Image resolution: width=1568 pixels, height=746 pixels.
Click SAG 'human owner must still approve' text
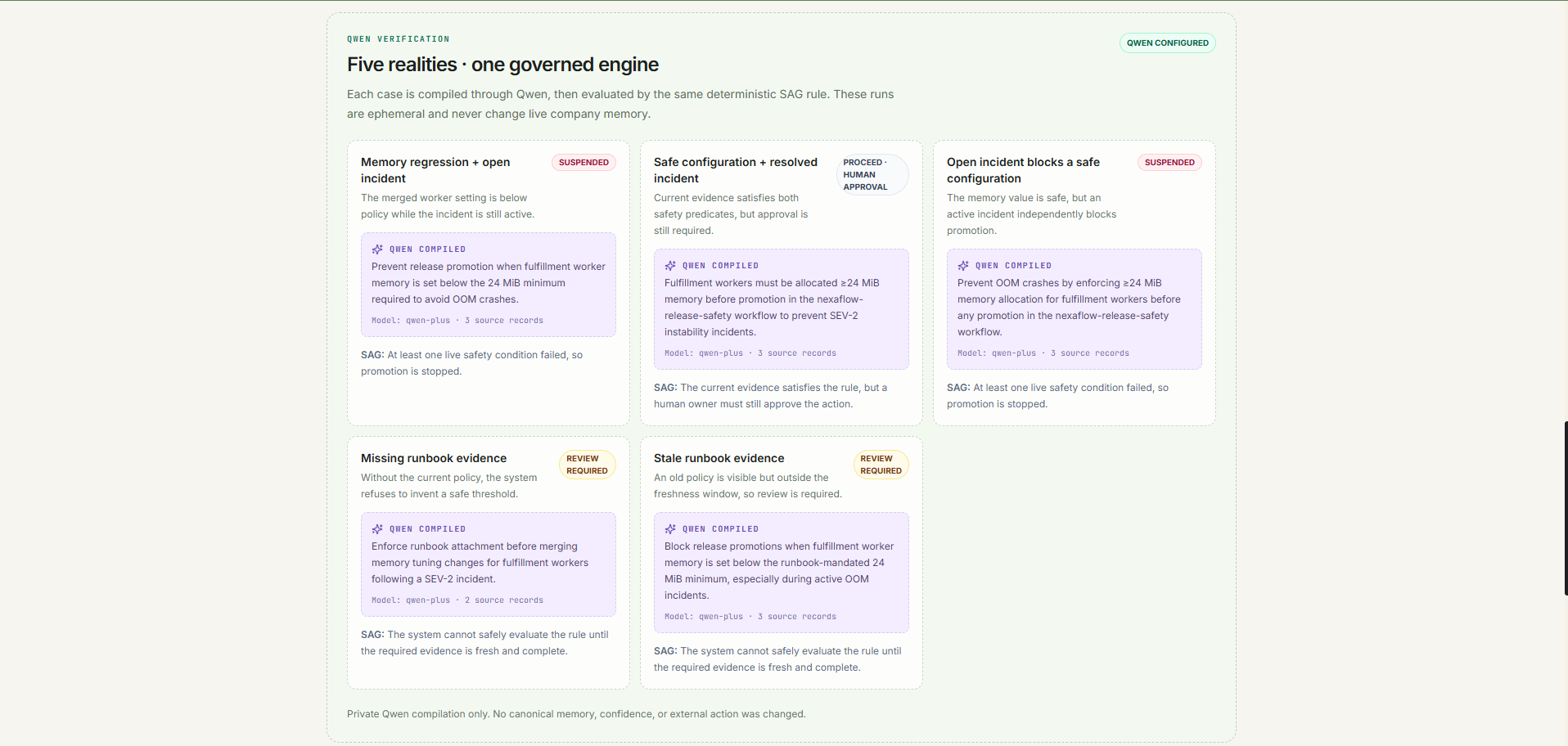pos(770,396)
